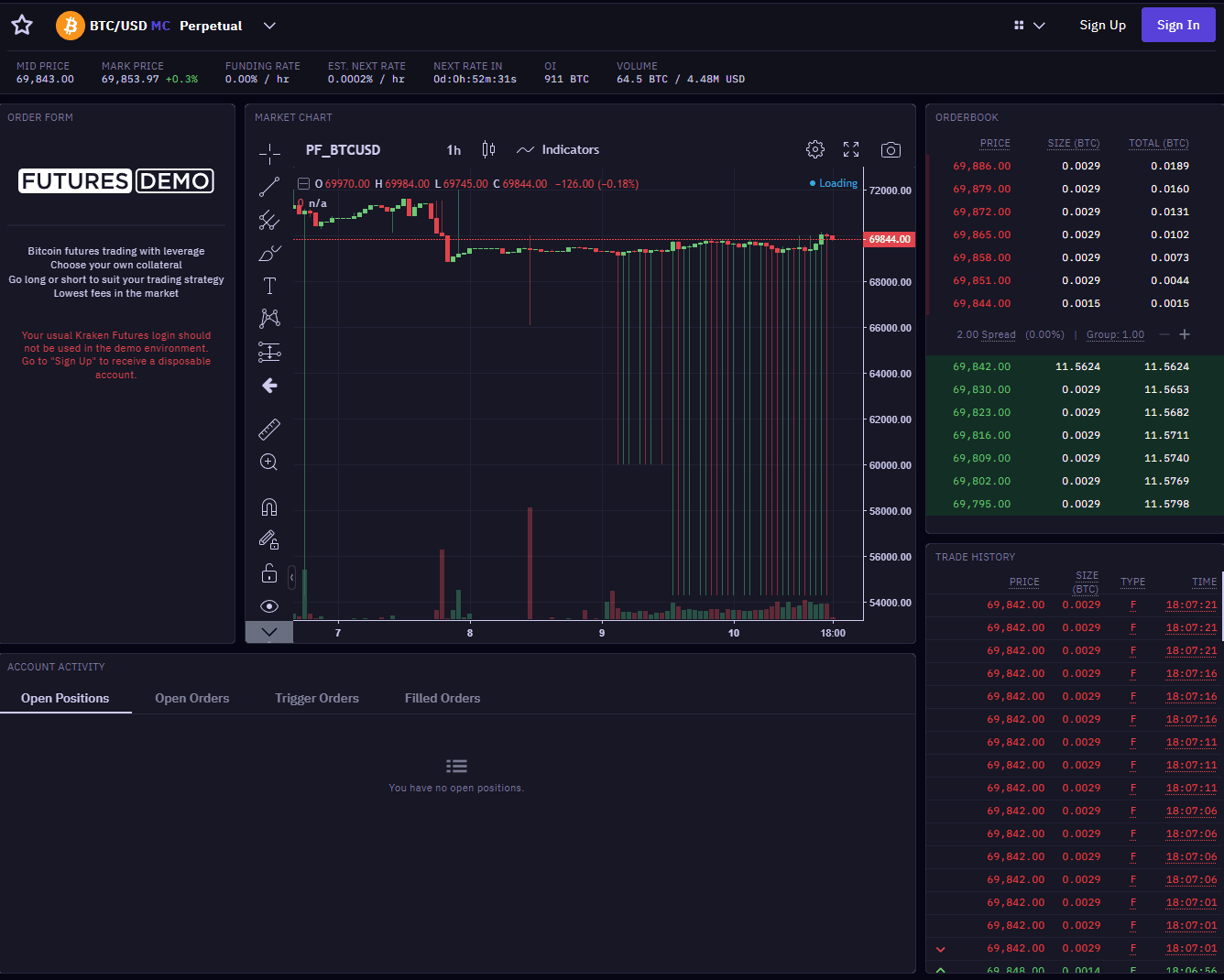Open the Indicators menu
The image size is (1224, 980).
coord(558,150)
